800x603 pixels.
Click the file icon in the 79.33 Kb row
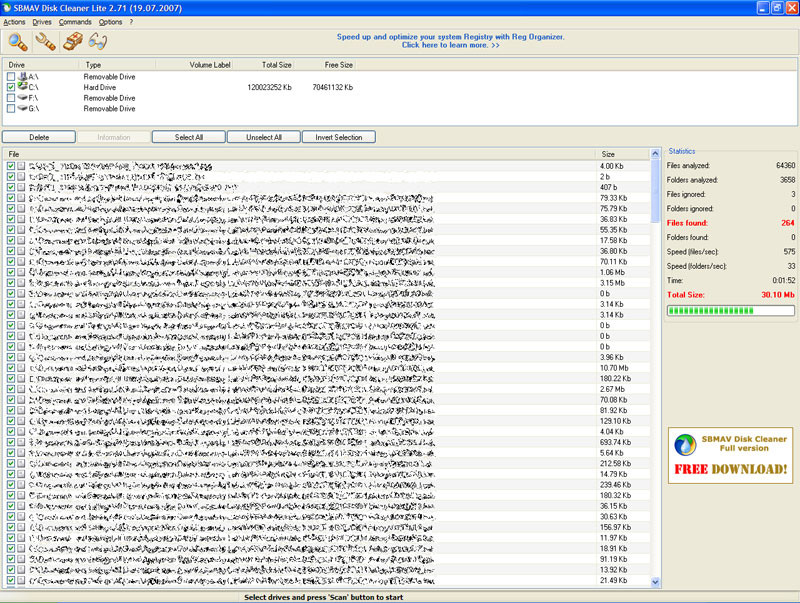[x=21, y=198]
